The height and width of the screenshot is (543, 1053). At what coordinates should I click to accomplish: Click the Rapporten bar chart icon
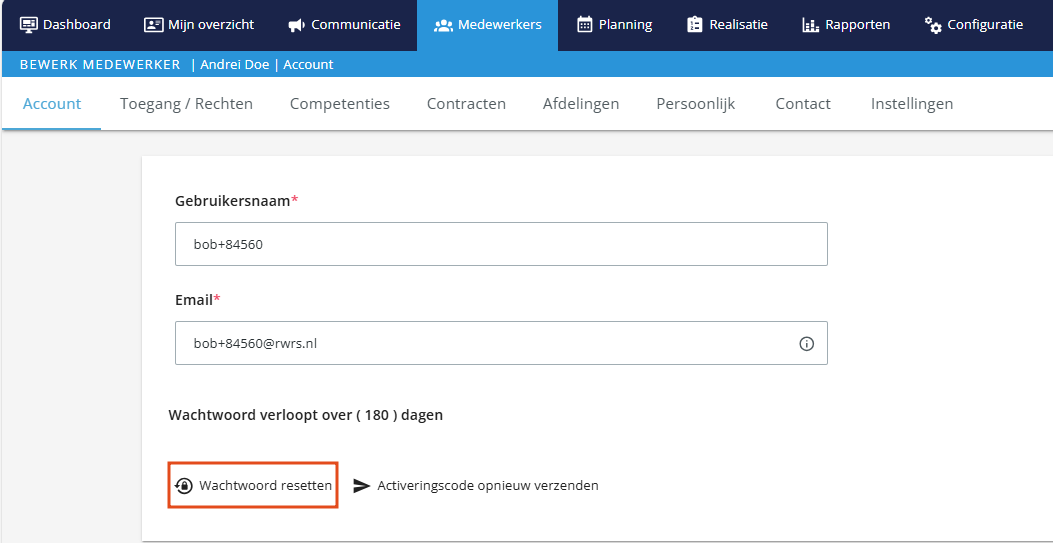[x=811, y=26]
